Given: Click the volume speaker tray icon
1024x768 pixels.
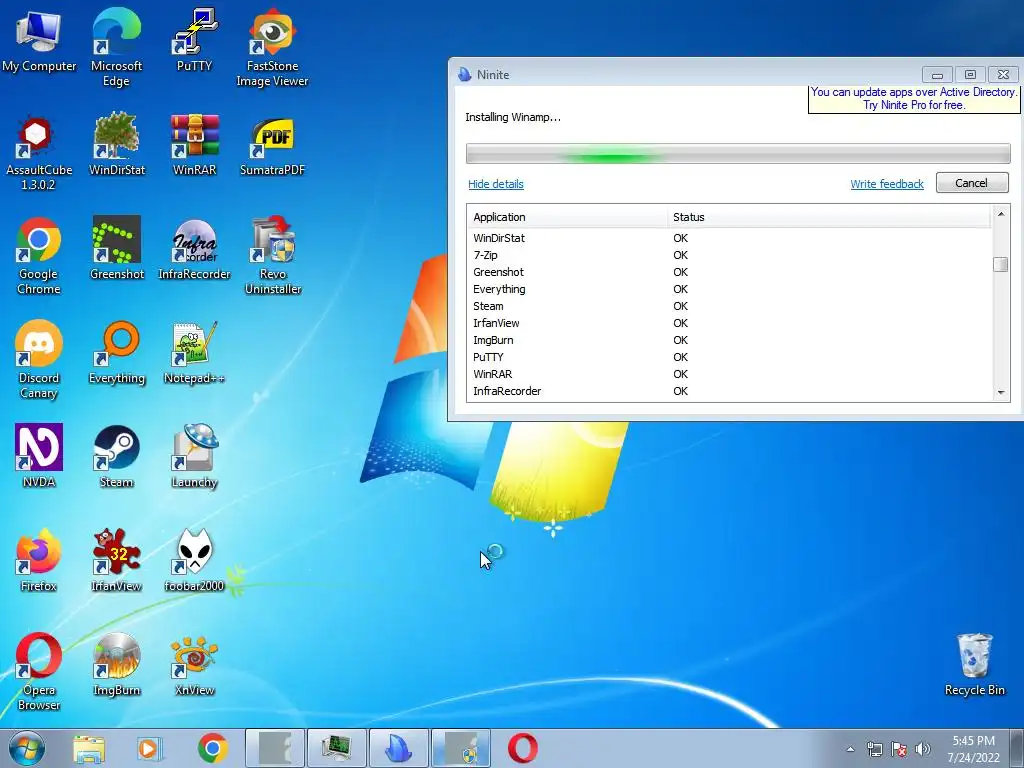Looking at the screenshot, I should (923, 749).
